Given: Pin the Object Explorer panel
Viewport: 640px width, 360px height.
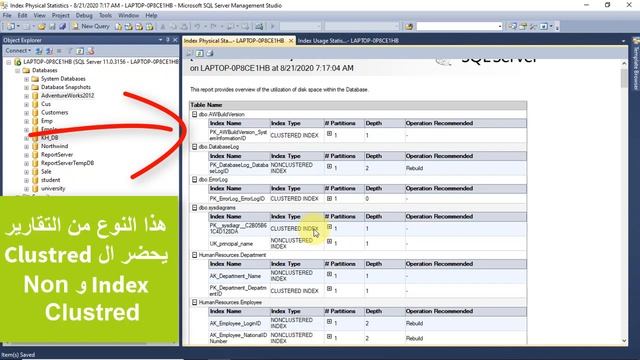Looking at the screenshot, I should click(168, 40).
